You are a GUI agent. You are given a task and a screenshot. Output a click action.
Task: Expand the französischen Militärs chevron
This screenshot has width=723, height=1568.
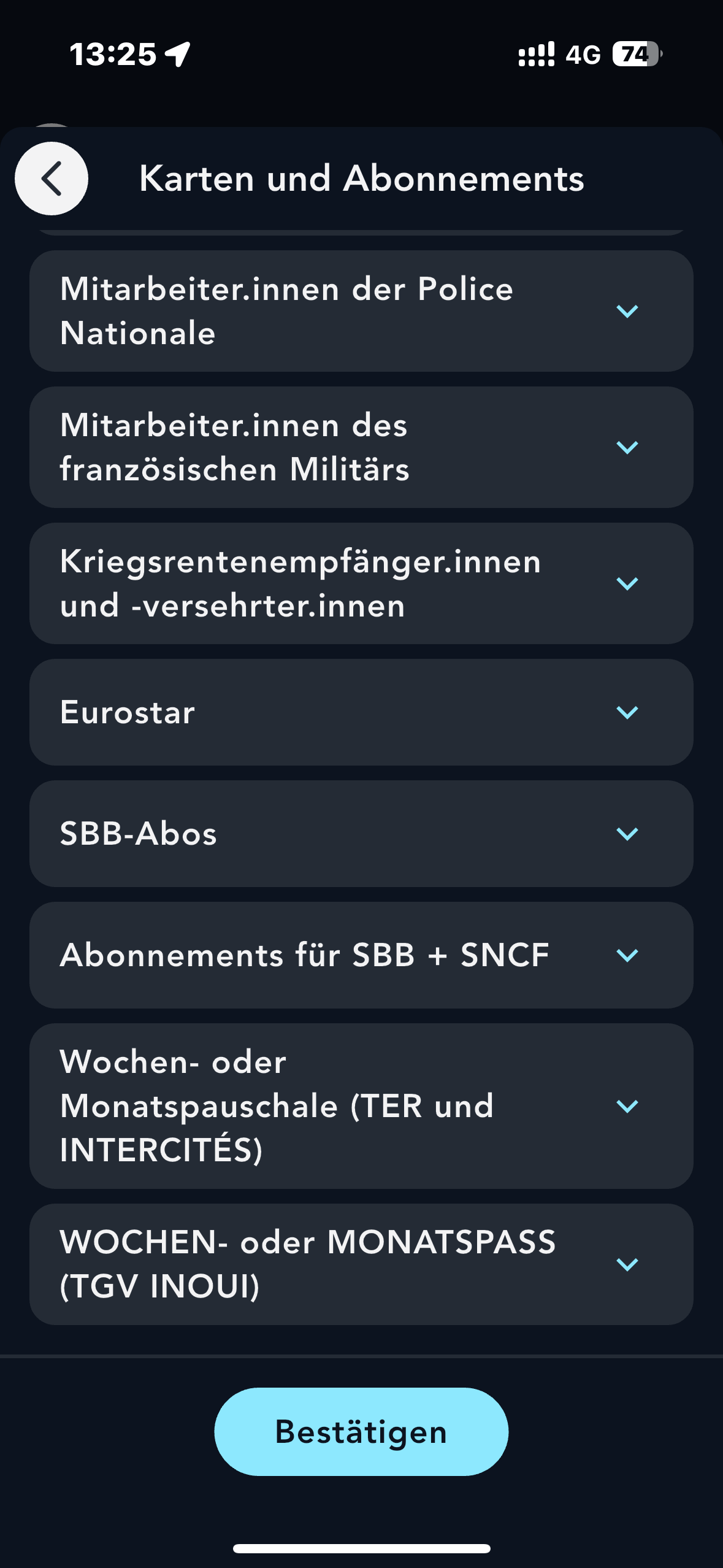tap(627, 447)
